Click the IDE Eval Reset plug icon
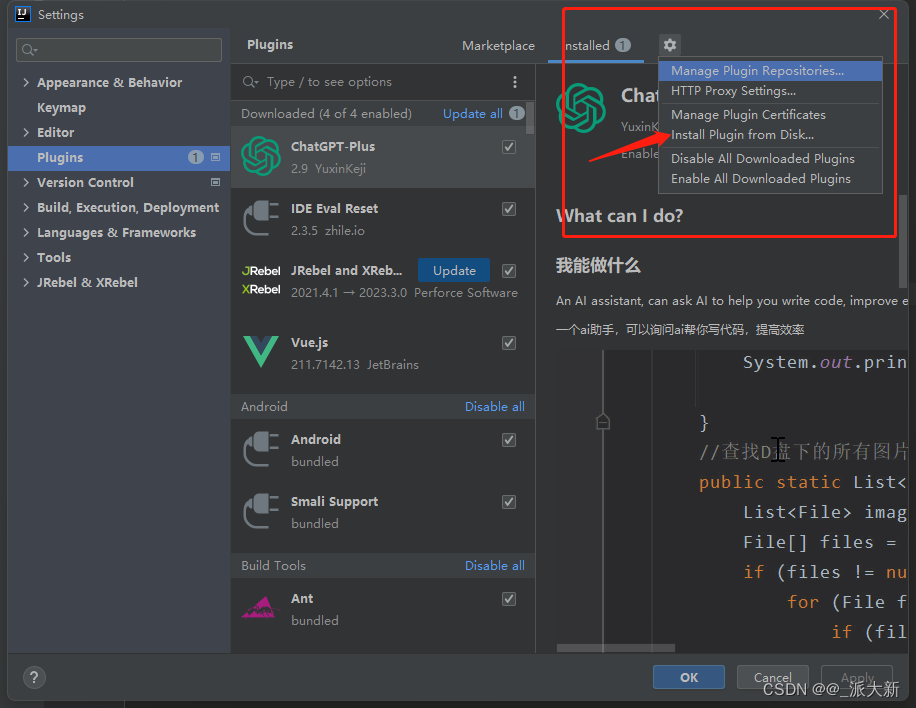916x708 pixels. (x=261, y=218)
